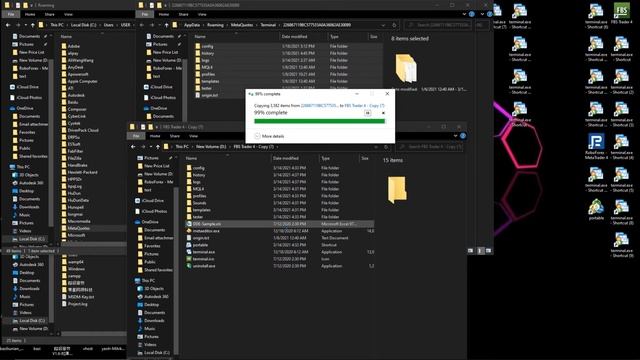
Task: Sort by Type column in FBS Trader window
Action: [325, 158]
